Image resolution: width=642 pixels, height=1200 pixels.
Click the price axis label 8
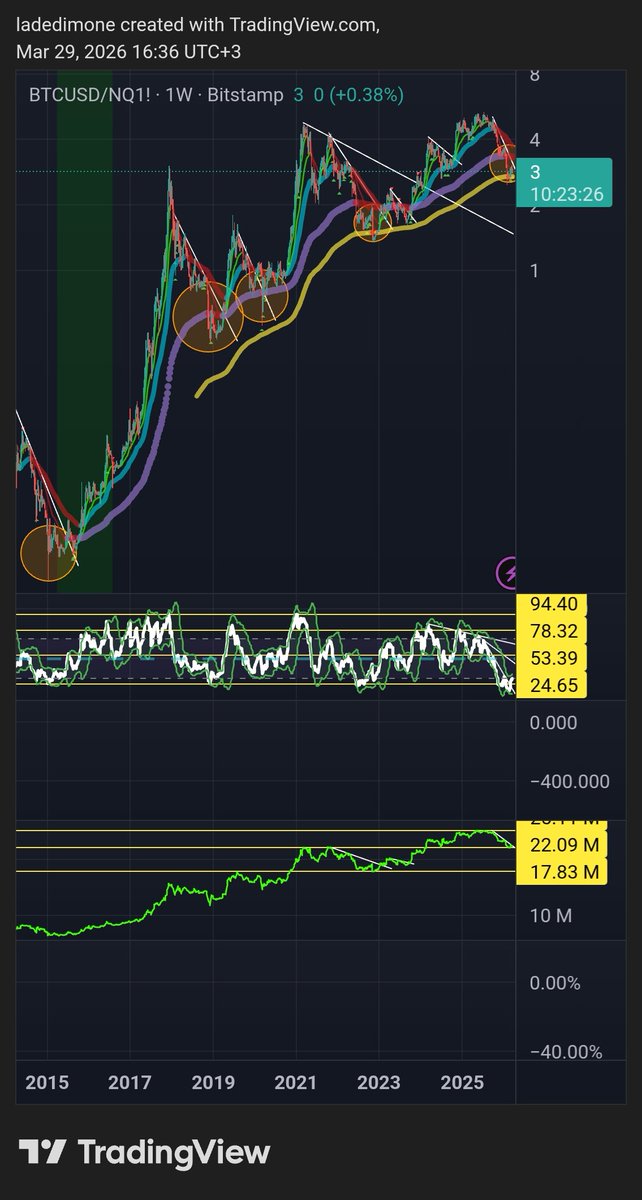pos(536,76)
